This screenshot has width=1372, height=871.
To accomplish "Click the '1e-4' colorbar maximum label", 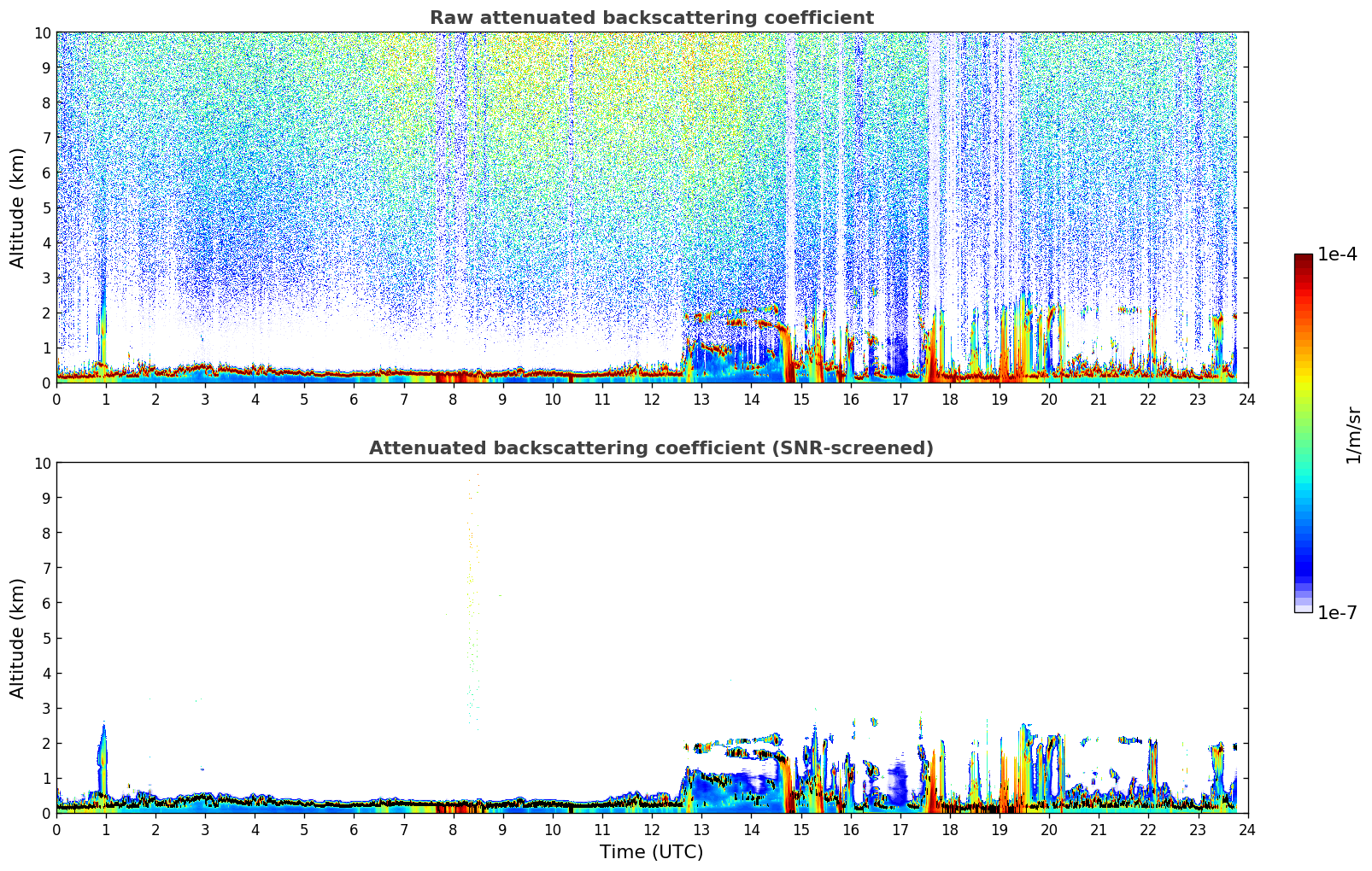I will coord(1337,254).
